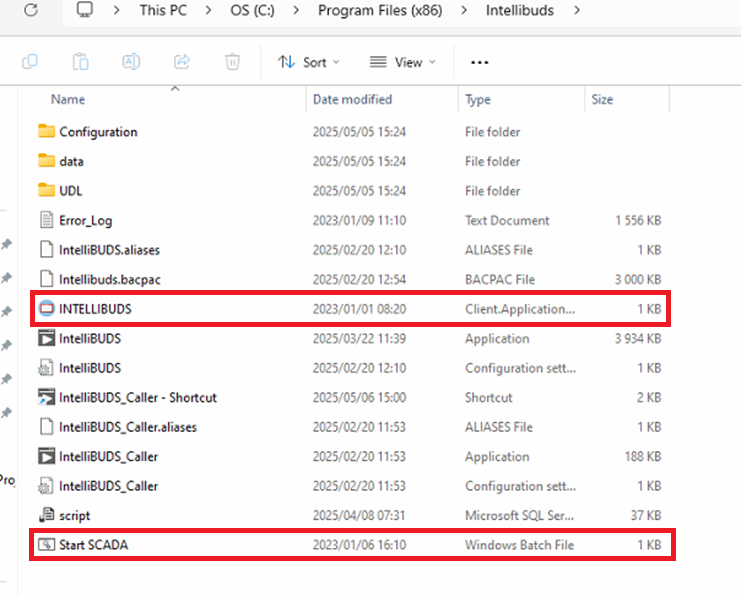Click the 3 000 KB size cell

coord(638,279)
